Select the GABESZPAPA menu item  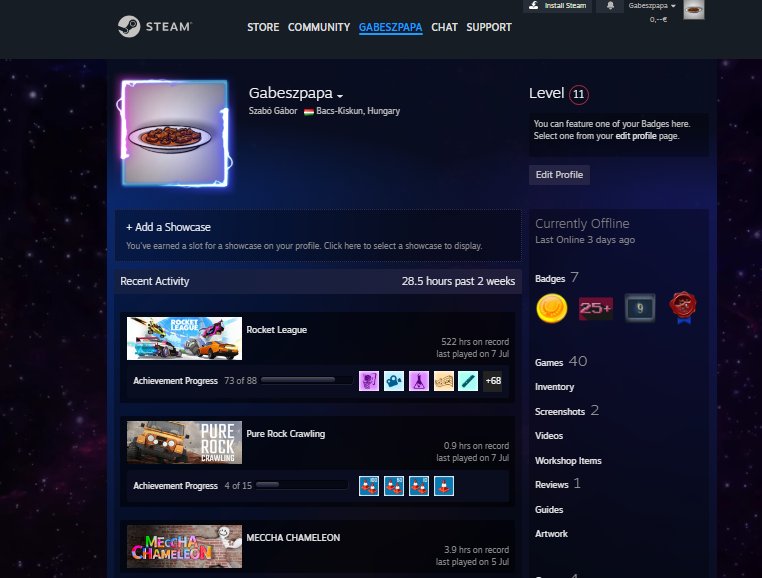point(390,27)
